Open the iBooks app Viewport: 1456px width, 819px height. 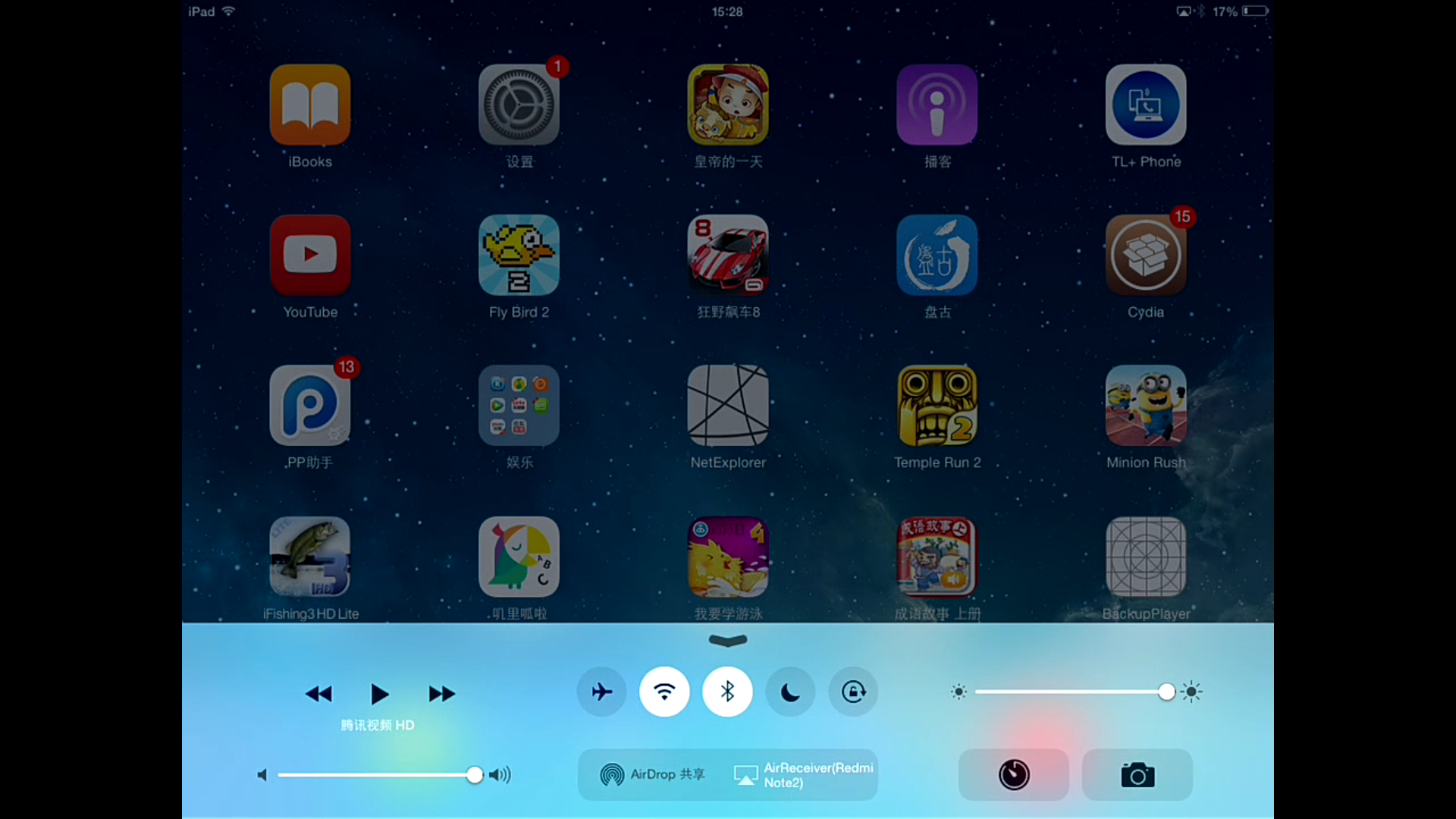(x=310, y=105)
